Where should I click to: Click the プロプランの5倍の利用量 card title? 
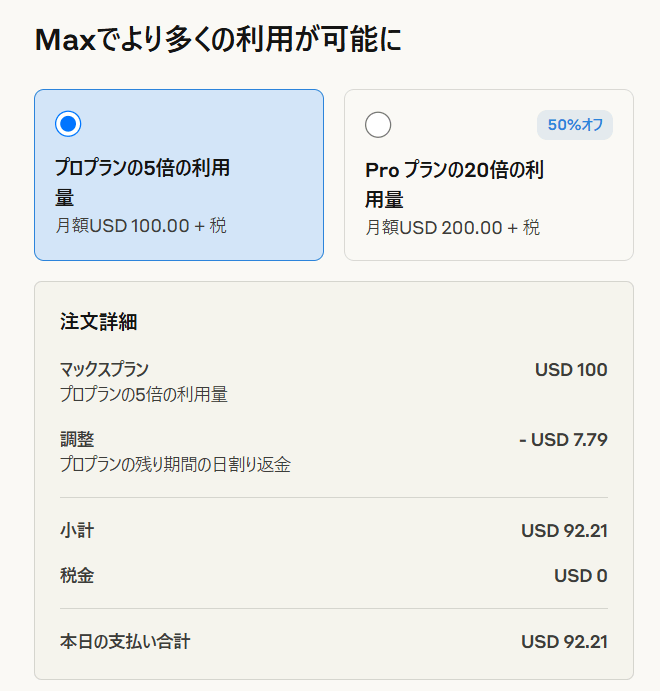coord(142,182)
